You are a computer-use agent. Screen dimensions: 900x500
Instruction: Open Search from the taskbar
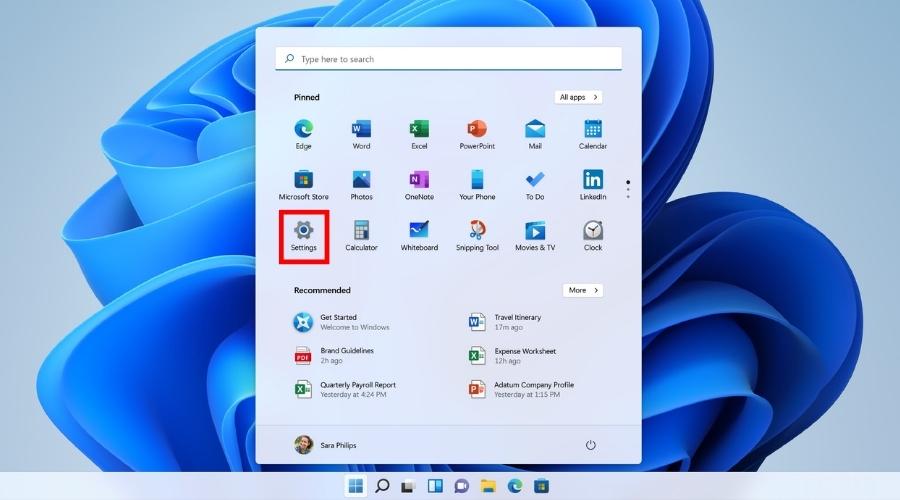point(382,486)
